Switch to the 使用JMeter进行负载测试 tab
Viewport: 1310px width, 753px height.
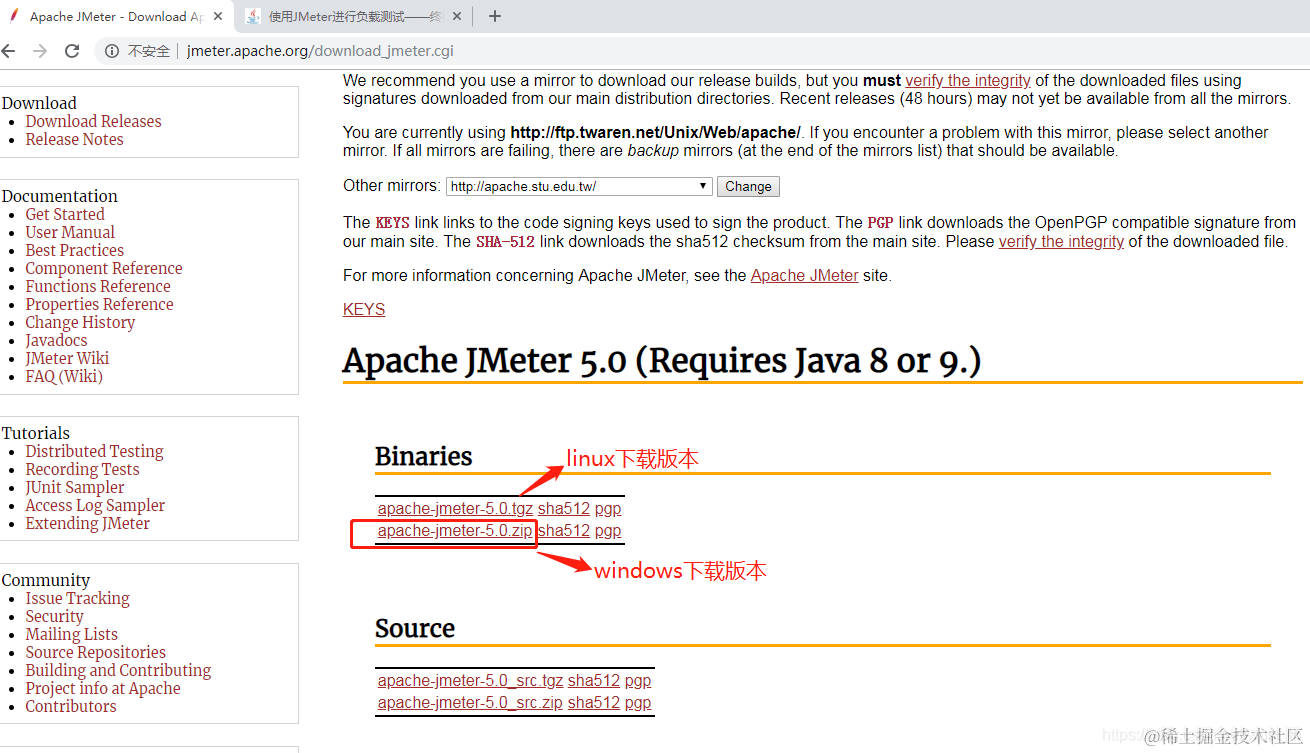[355, 16]
